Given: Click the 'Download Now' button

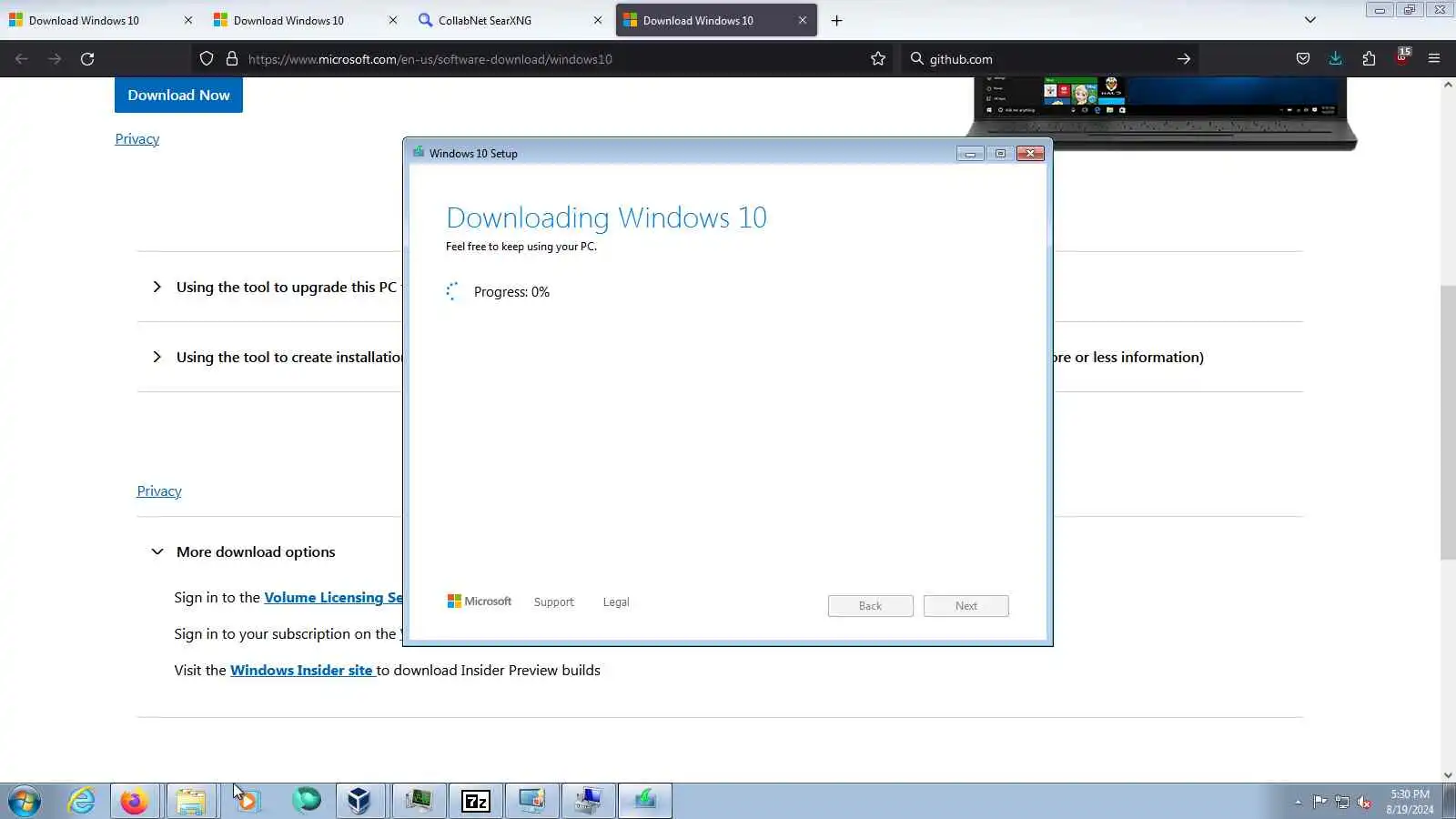Looking at the screenshot, I should click(178, 95).
